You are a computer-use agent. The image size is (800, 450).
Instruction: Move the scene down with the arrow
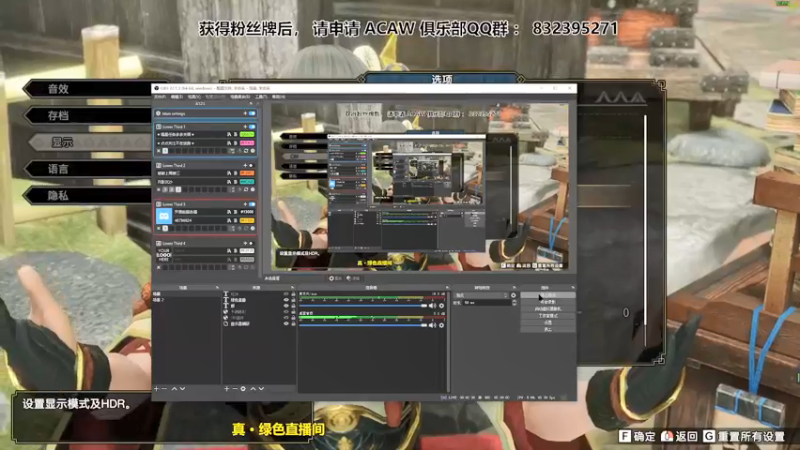click(183, 389)
